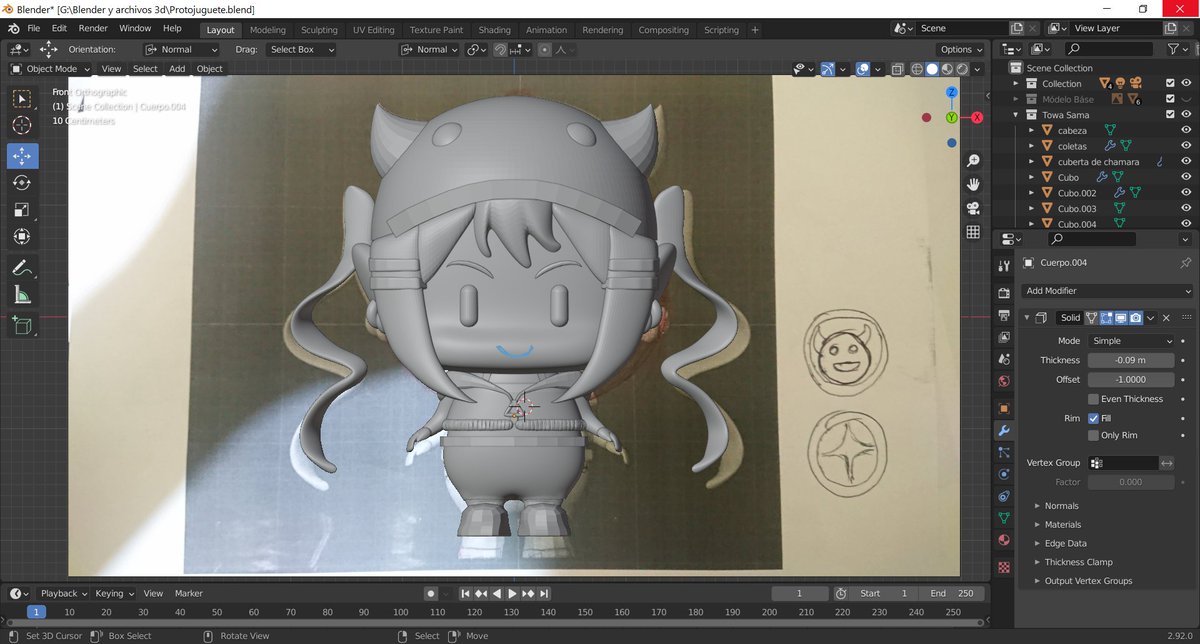This screenshot has height=644, width=1200.
Task: Open the Particles properties tab
Action: coord(1004,452)
